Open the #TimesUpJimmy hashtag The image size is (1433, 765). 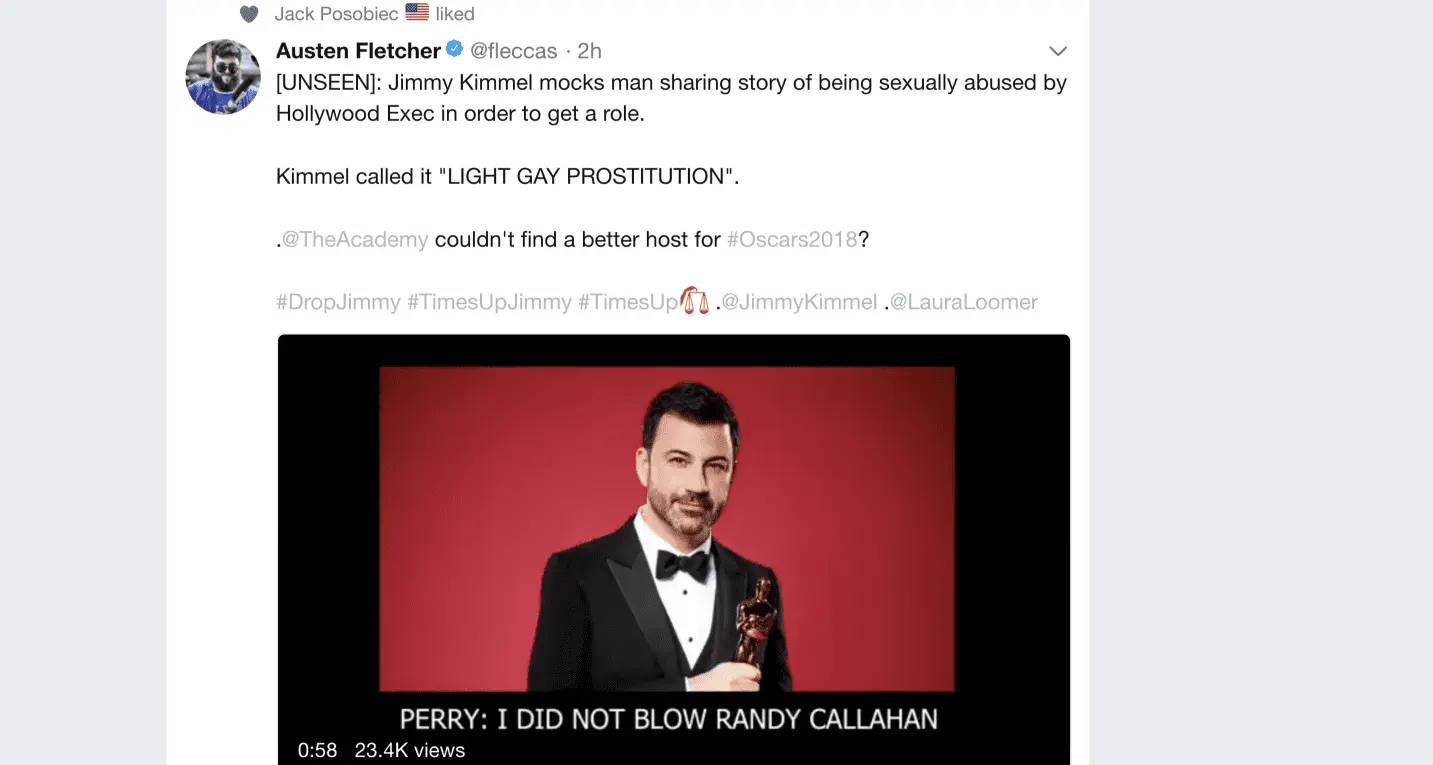click(489, 302)
